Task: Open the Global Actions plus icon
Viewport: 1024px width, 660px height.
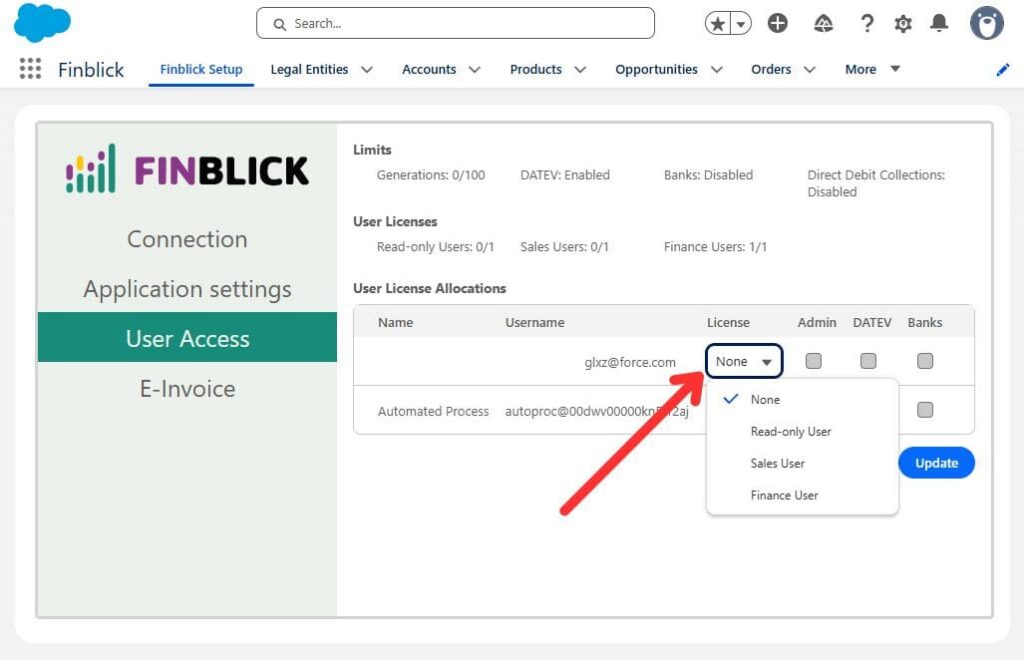Action: click(777, 24)
